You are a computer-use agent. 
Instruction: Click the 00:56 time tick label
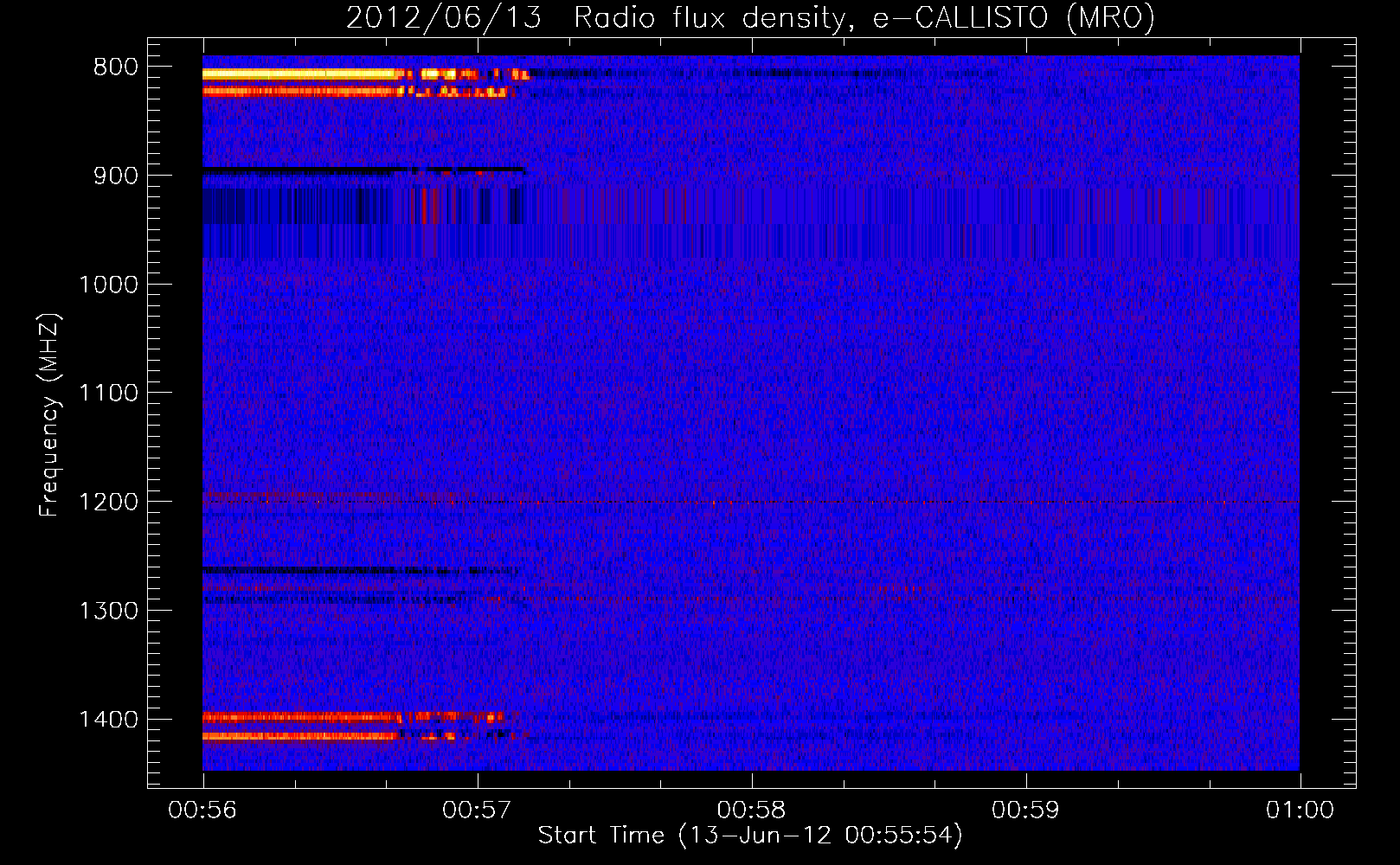pyautogui.click(x=202, y=811)
